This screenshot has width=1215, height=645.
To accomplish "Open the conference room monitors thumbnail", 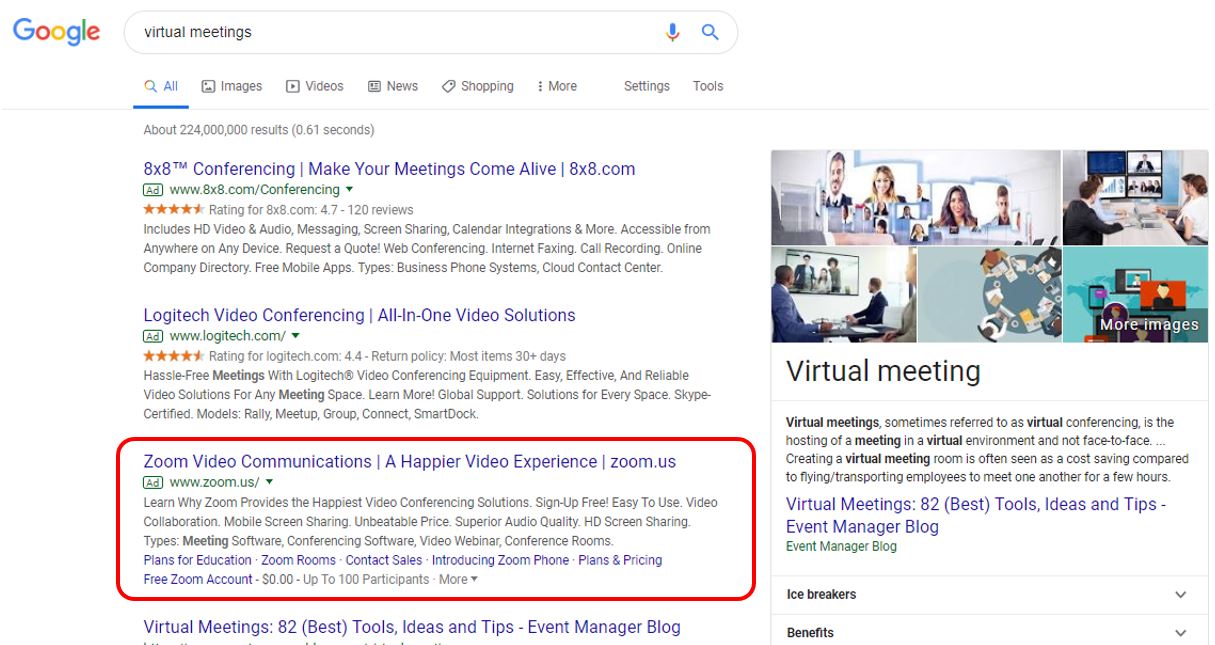I will click(x=1135, y=197).
